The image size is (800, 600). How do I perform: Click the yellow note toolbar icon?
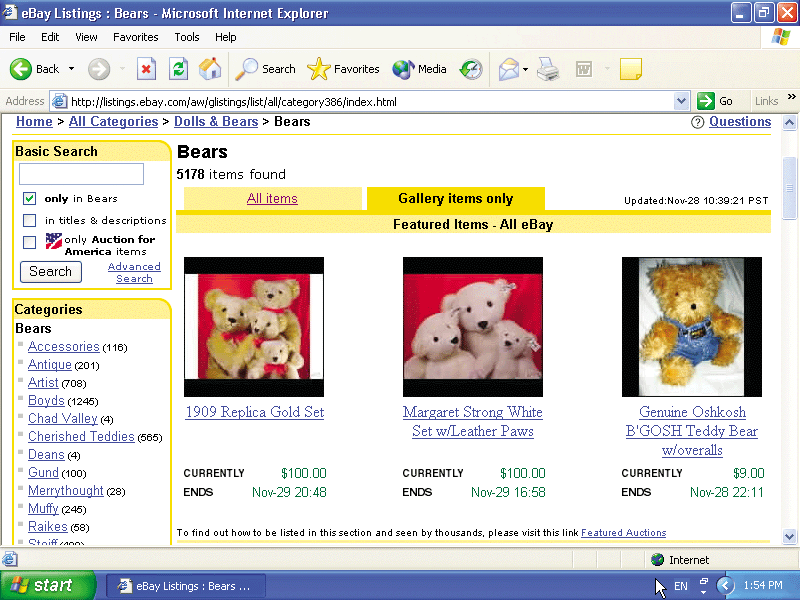631,69
